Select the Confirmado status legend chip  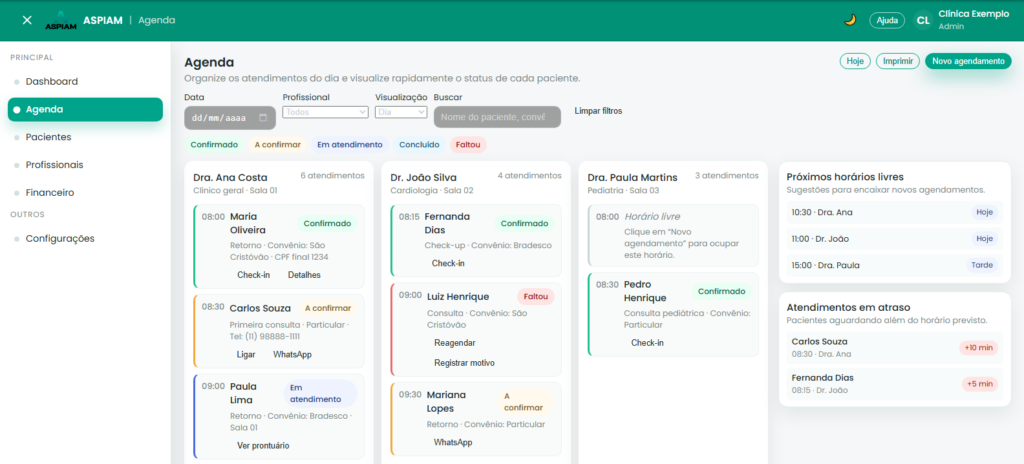[214, 144]
